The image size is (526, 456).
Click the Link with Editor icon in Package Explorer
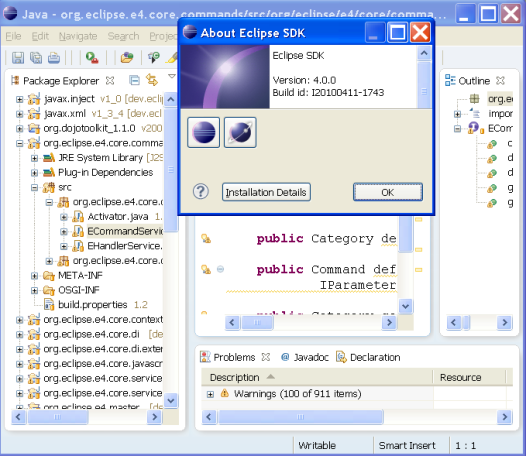[152, 80]
